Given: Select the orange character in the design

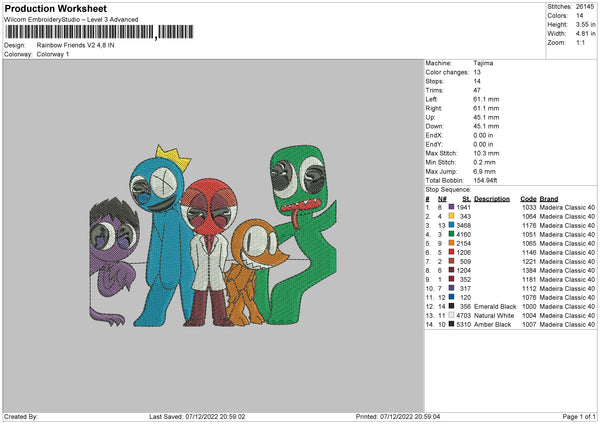Looking at the screenshot, I should [247, 270].
